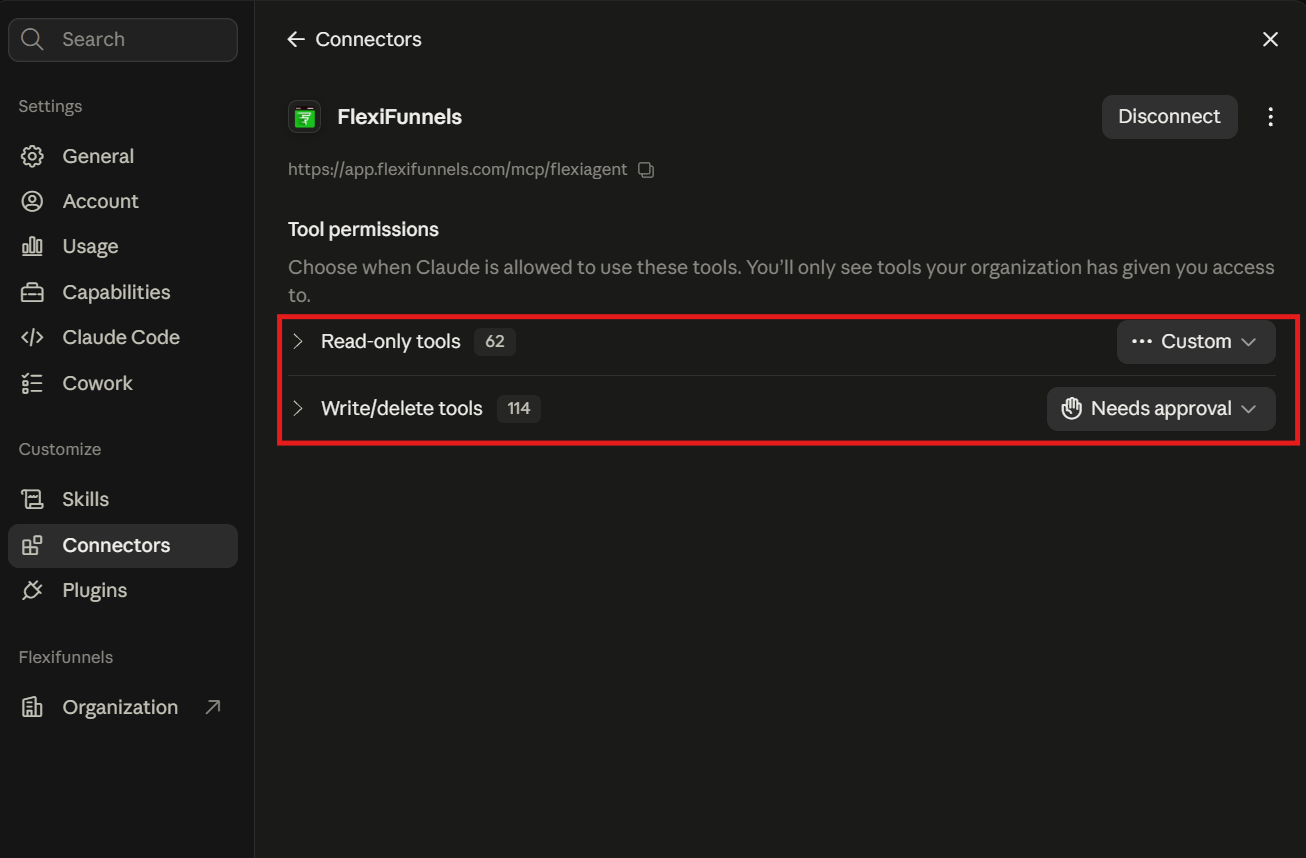1306x858 pixels.
Task: Close the Connectors settings dialog
Action: pos(1270,39)
